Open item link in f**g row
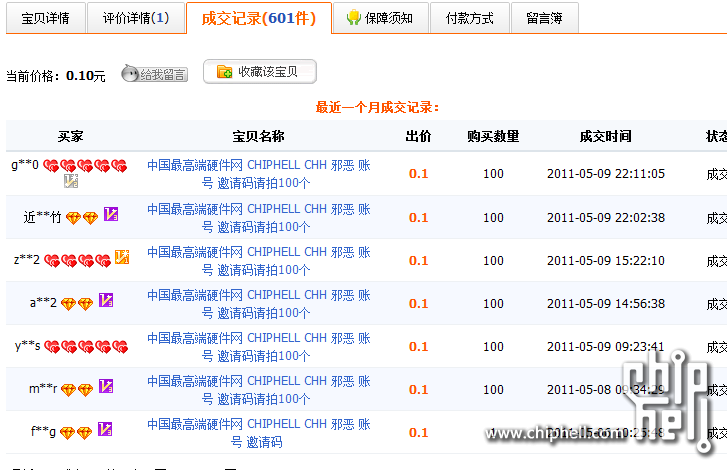 tap(259, 433)
